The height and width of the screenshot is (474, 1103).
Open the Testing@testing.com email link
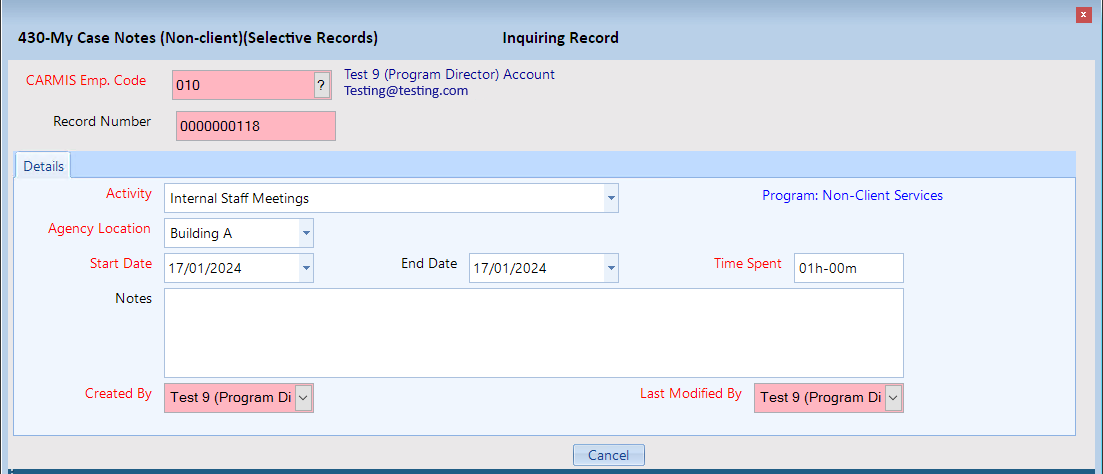pyautogui.click(x=406, y=91)
